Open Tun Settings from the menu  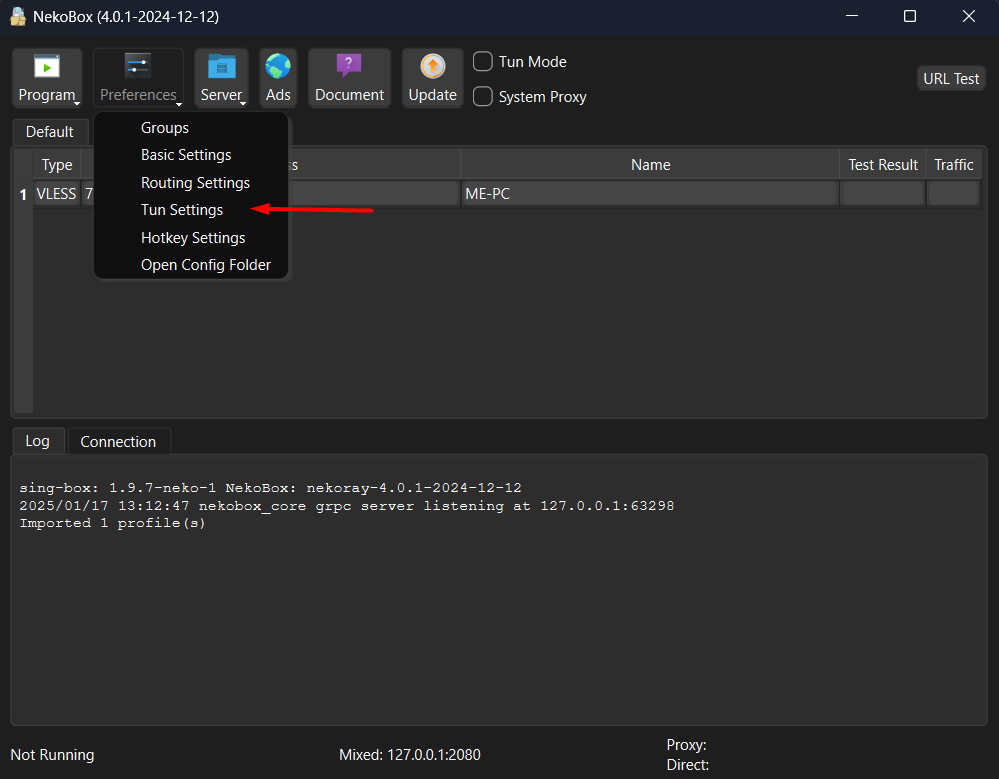[182, 210]
